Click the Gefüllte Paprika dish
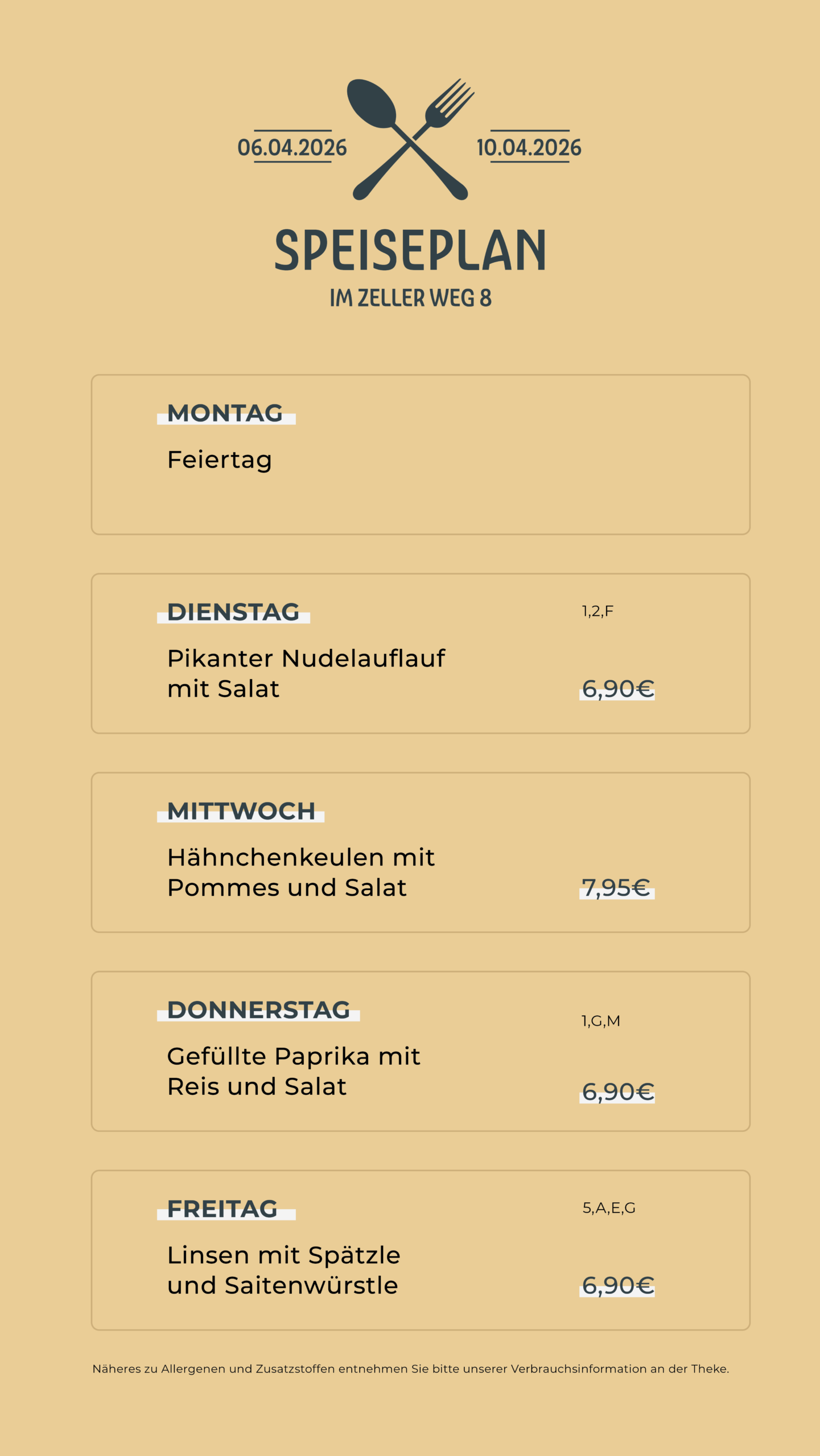The width and height of the screenshot is (820, 1456). 294,1071
